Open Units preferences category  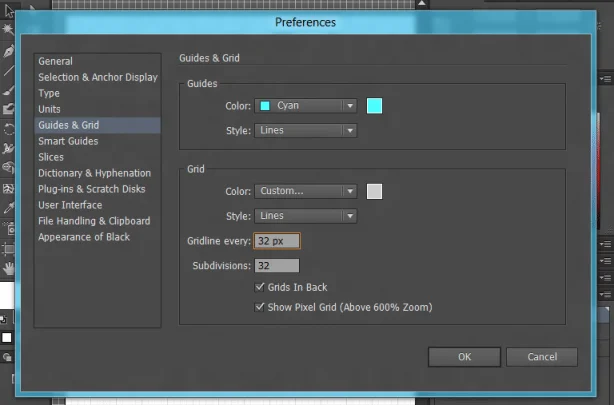click(98, 109)
